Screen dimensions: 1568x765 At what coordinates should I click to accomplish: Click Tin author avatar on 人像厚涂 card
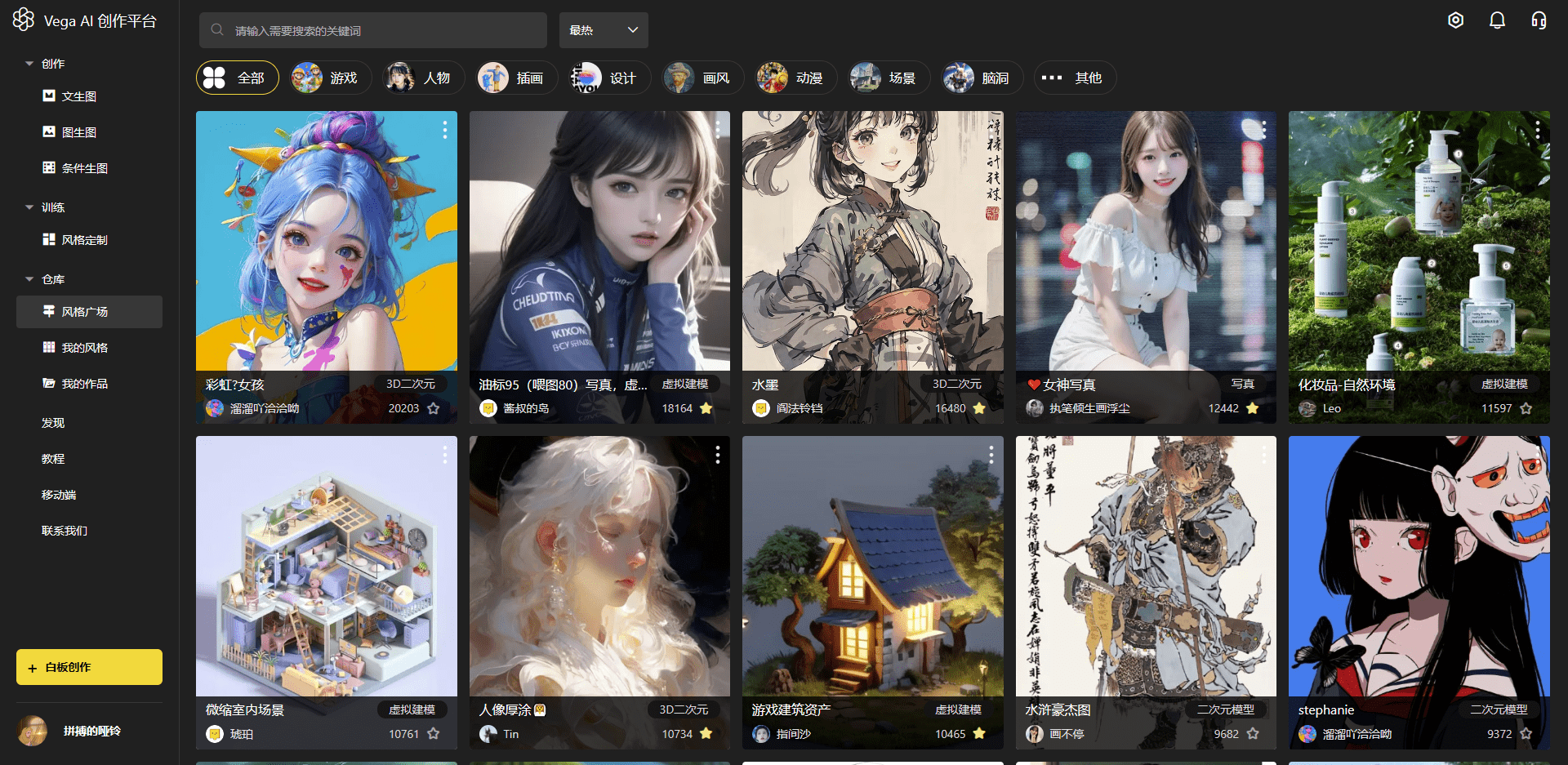point(488,734)
